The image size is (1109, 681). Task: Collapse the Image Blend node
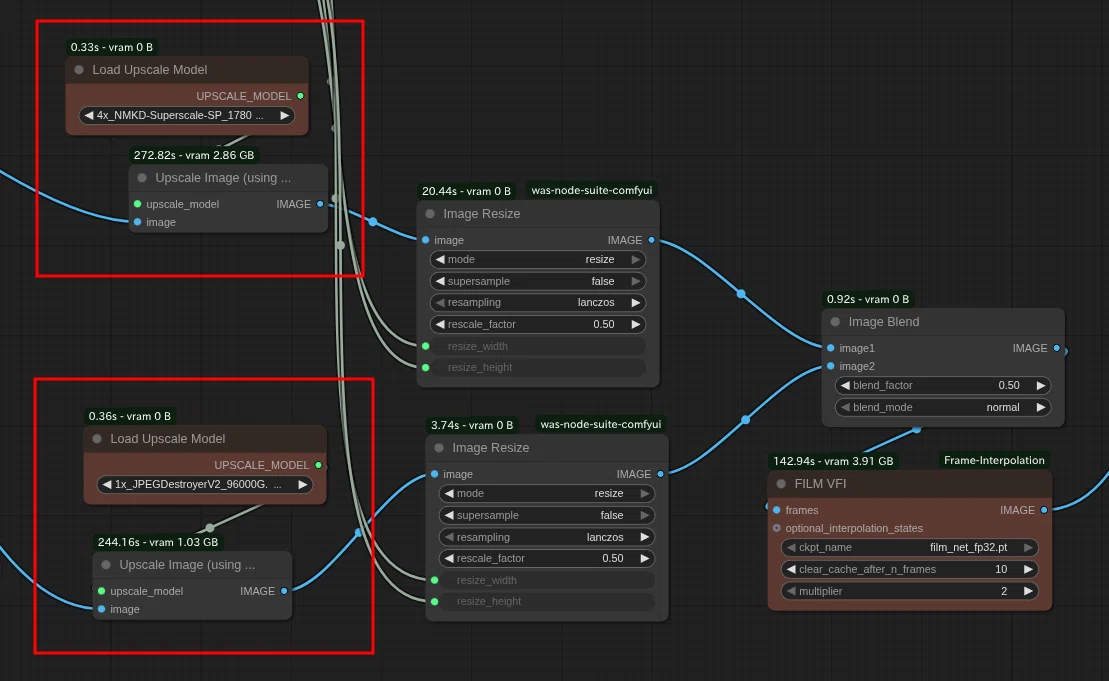(835, 322)
